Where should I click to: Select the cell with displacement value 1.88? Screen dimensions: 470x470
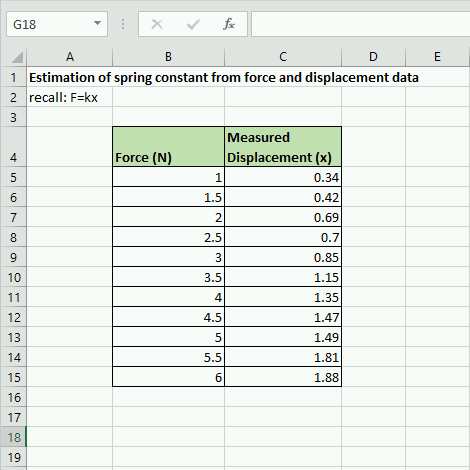(x=283, y=377)
